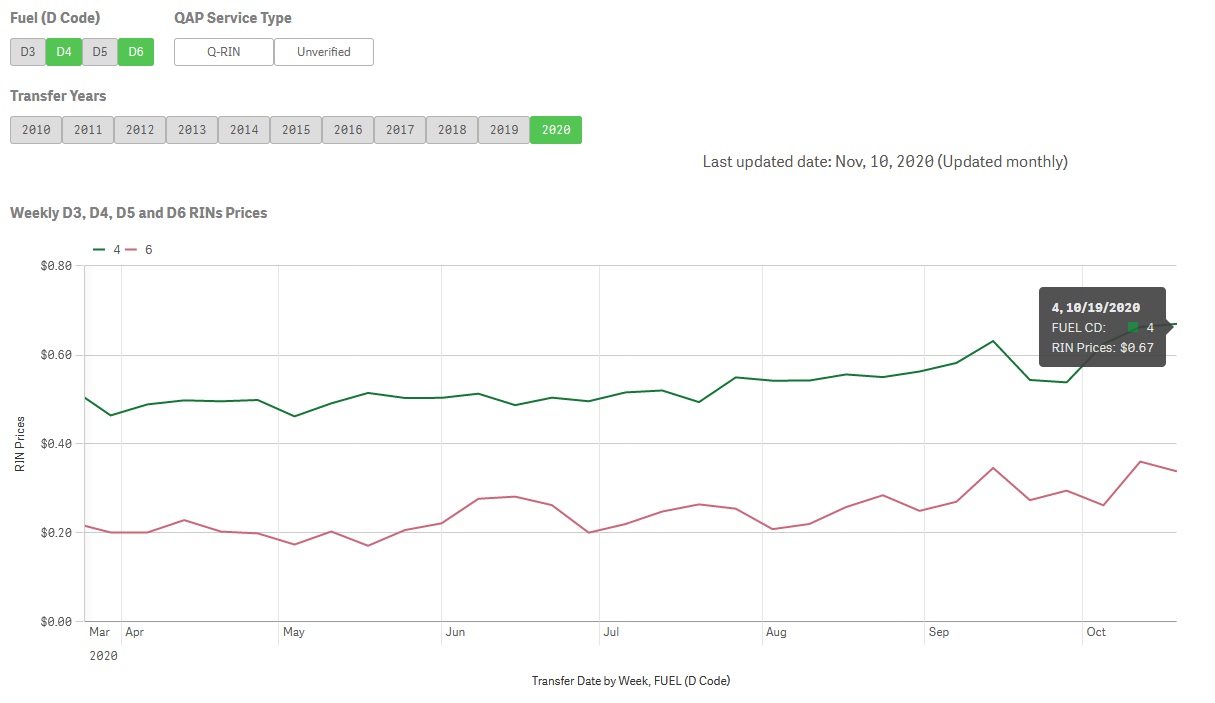Select transfer year 2010
Viewport: 1215px width, 703px height.
(36, 130)
